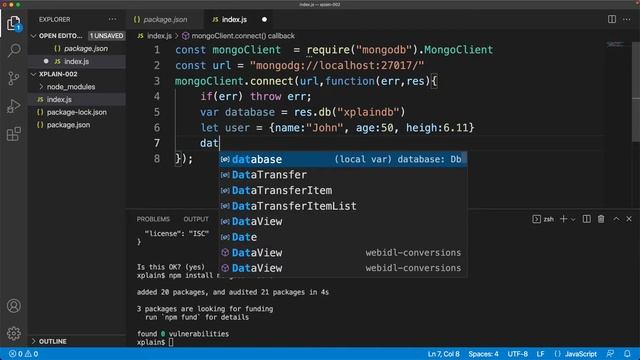Open new terminal launch profile dropdown arrow
The image size is (640, 360).
(573, 220)
